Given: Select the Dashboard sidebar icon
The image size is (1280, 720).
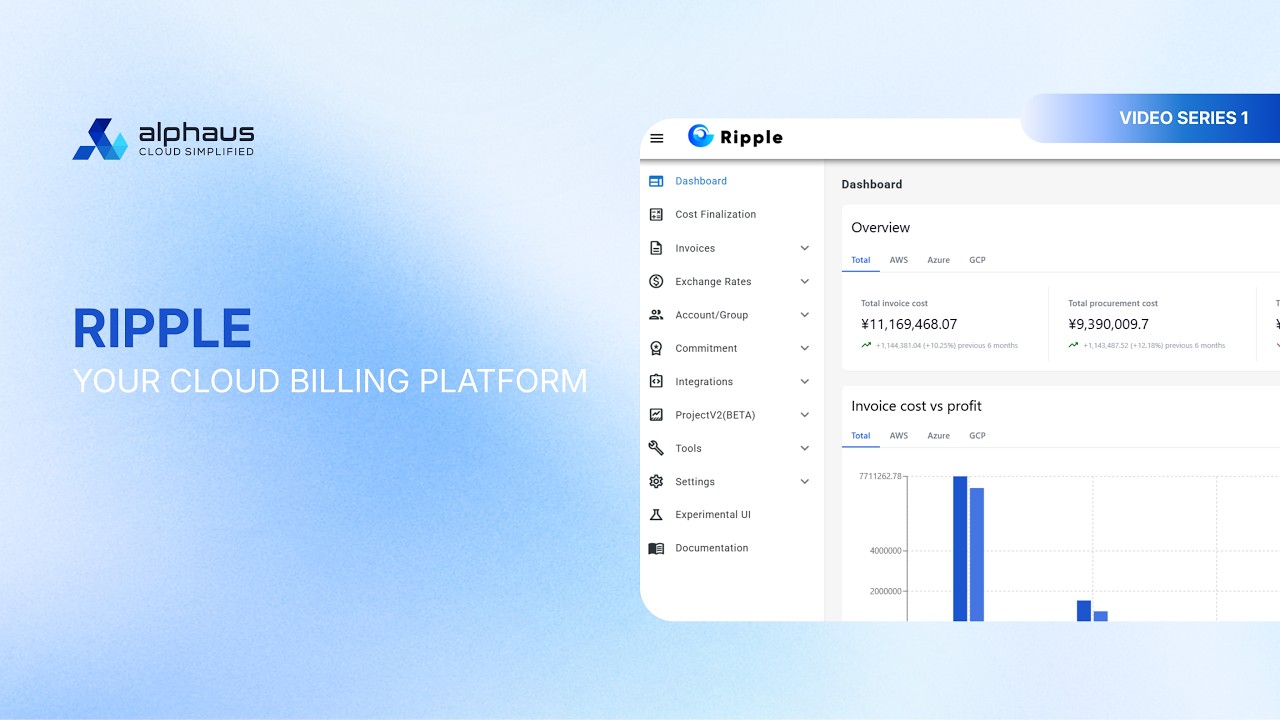Looking at the screenshot, I should pos(656,181).
